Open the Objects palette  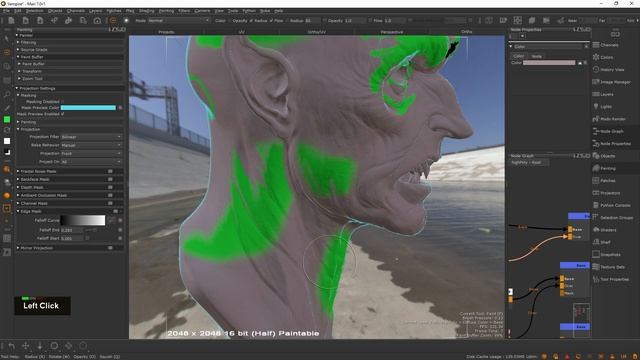click(604, 156)
